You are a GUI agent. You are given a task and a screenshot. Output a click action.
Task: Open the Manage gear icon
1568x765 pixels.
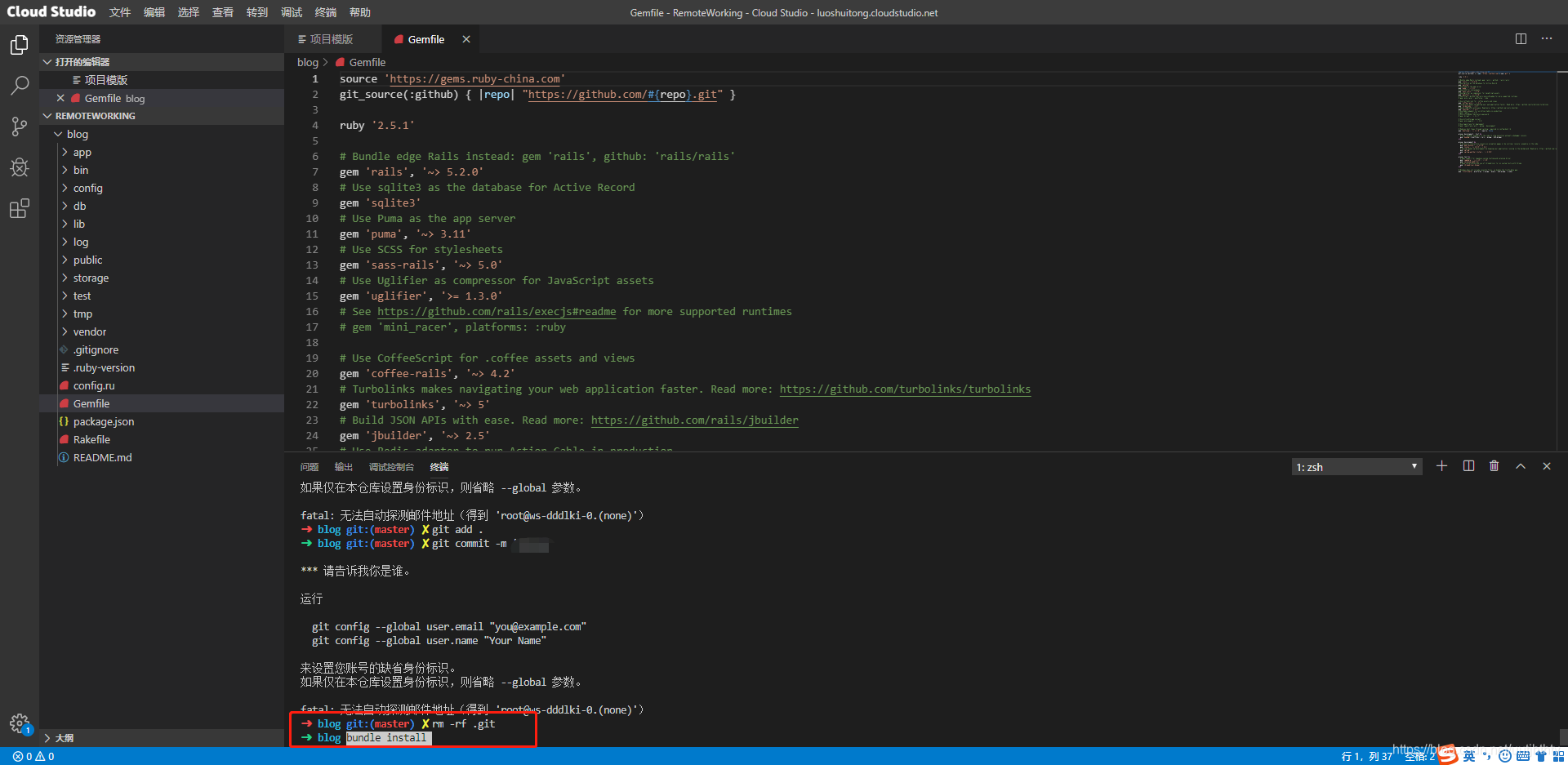pos(20,723)
